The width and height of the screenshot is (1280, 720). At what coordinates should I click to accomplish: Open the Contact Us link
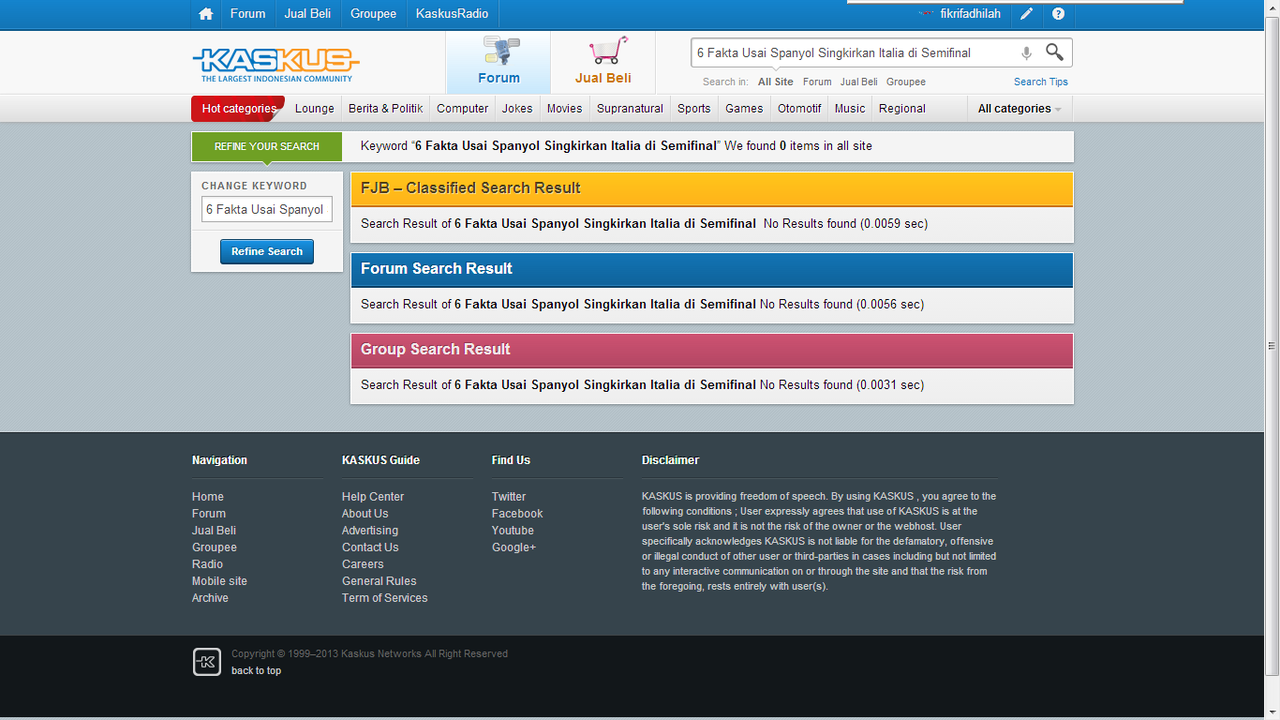[x=370, y=548]
